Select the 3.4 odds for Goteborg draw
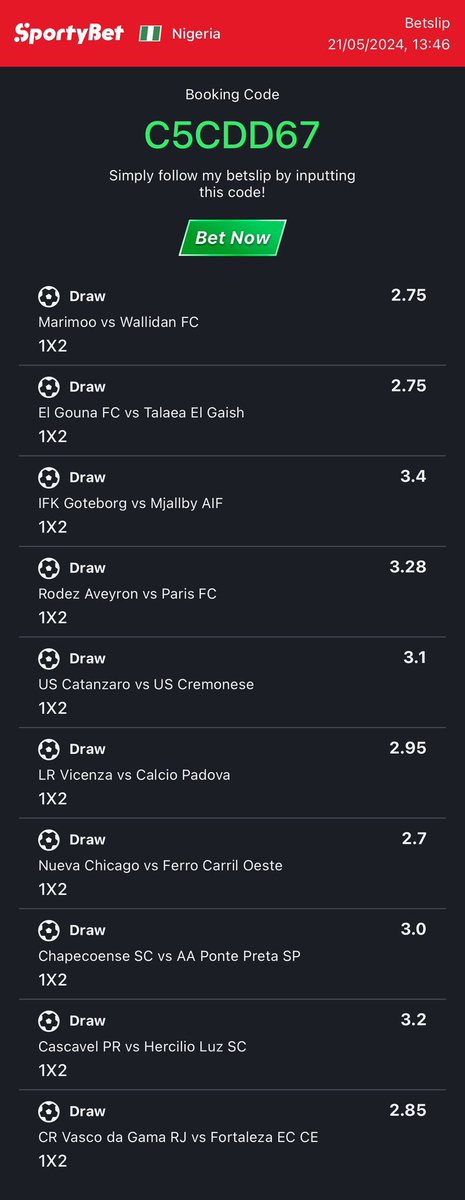This screenshot has width=465, height=1200. tap(413, 476)
